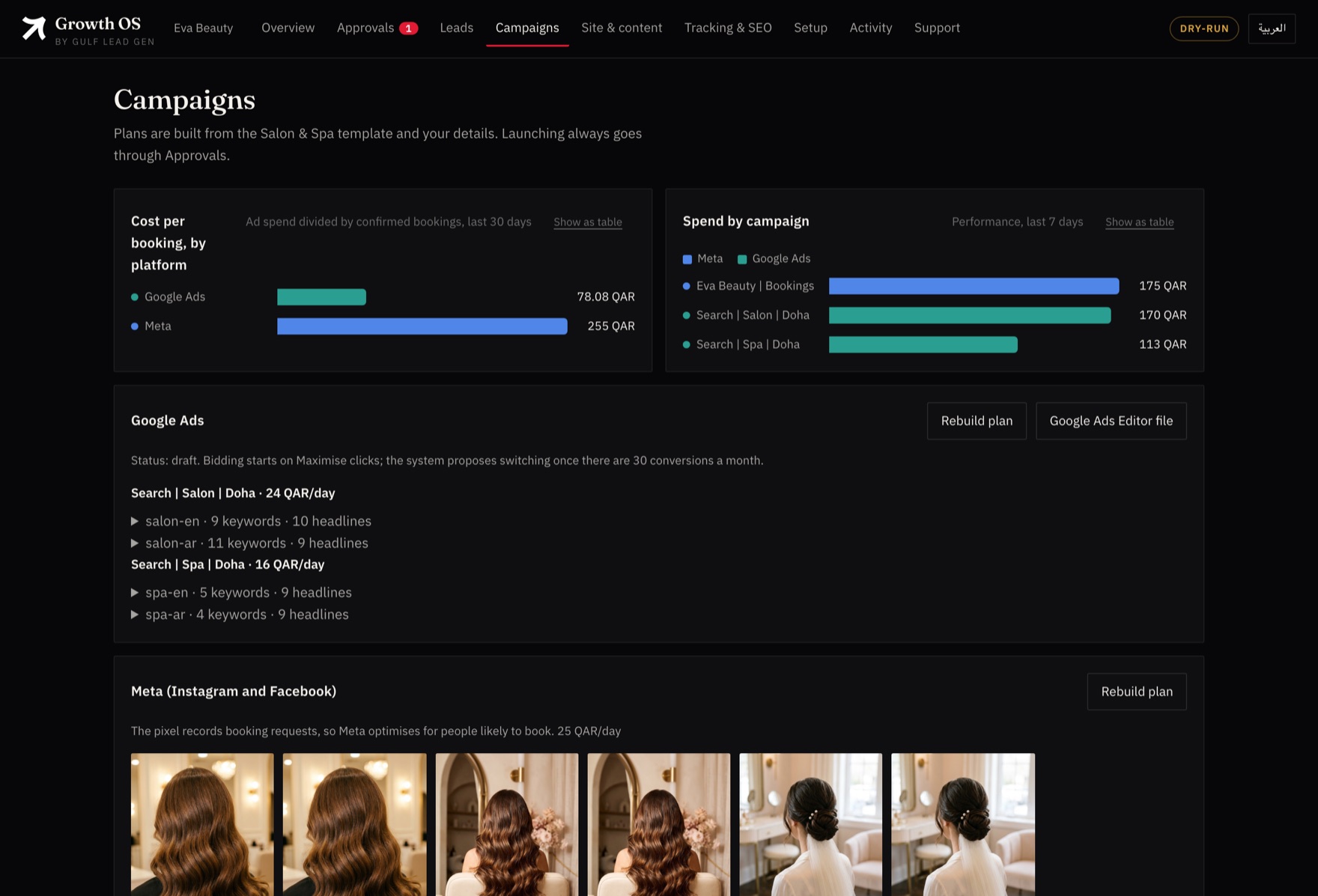Expand the salon-ar ad group
1318x896 pixels.
point(249,543)
